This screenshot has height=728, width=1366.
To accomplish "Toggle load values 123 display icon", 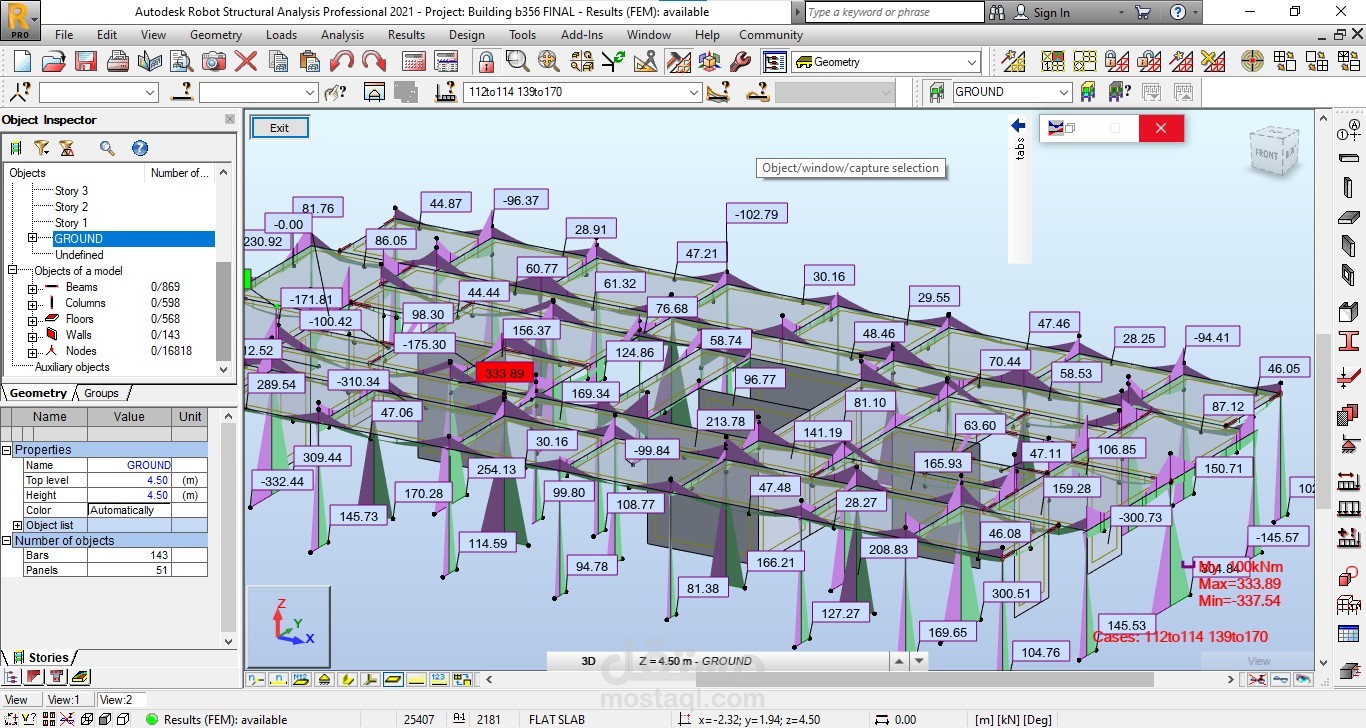I will (x=439, y=679).
